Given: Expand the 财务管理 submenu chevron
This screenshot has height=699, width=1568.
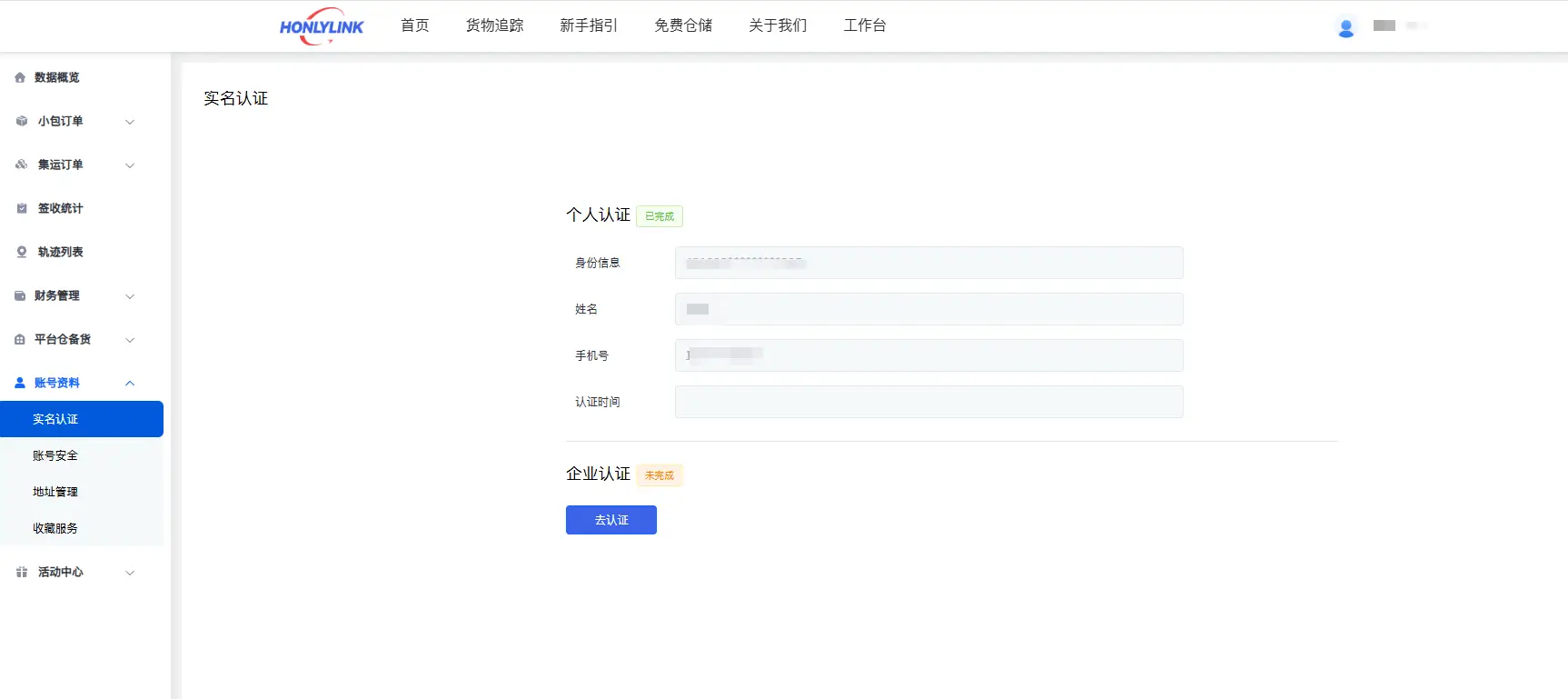Looking at the screenshot, I should point(130,296).
